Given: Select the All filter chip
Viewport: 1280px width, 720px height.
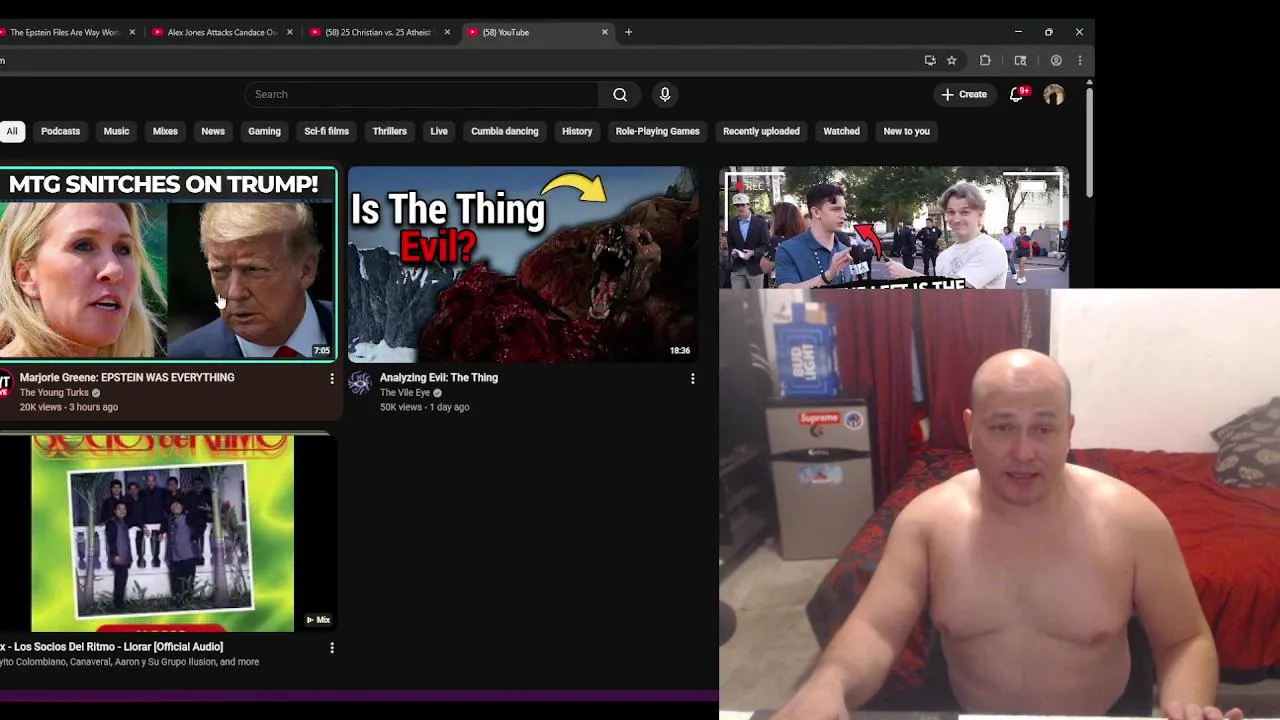Looking at the screenshot, I should tap(12, 131).
